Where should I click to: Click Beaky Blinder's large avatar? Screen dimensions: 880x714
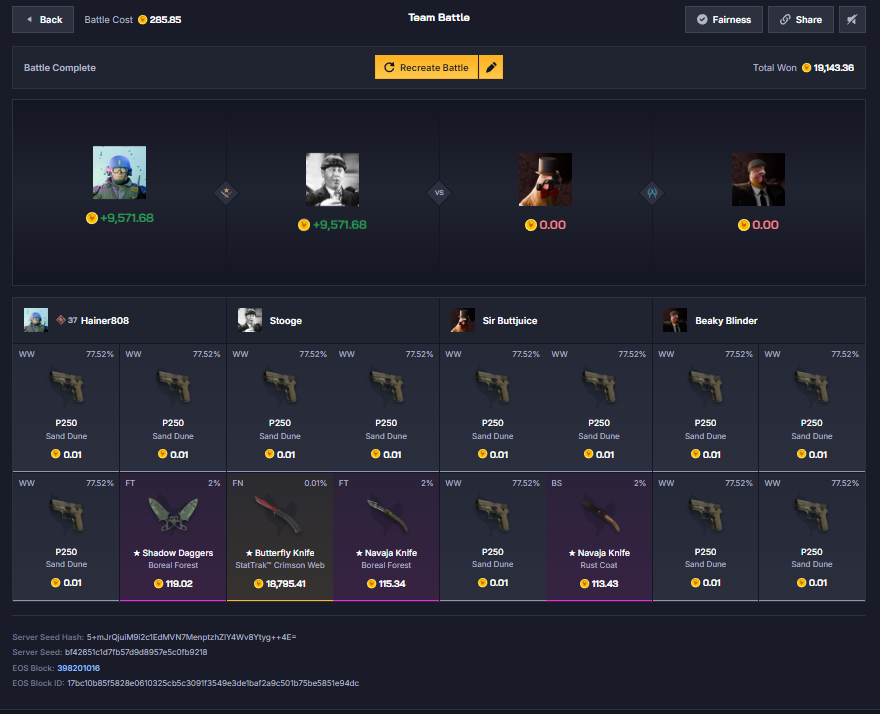pos(758,179)
